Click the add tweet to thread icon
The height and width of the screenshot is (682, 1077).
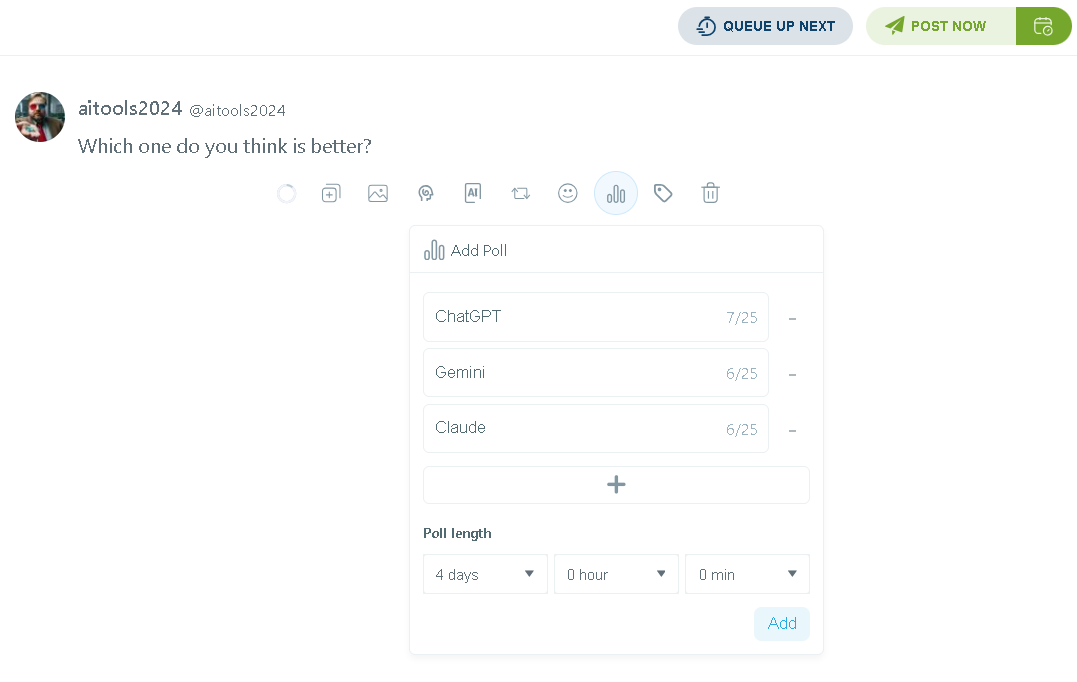click(x=331, y=193)
